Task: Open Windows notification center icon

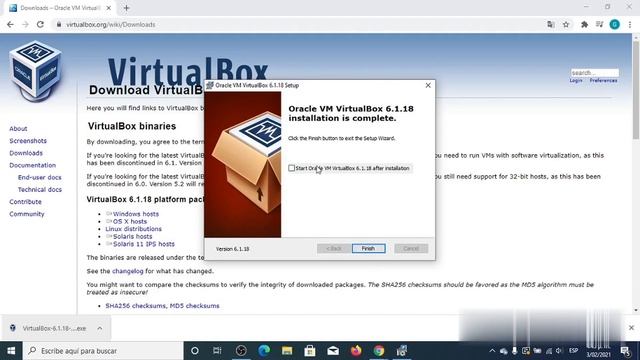Action: (625, 351)
